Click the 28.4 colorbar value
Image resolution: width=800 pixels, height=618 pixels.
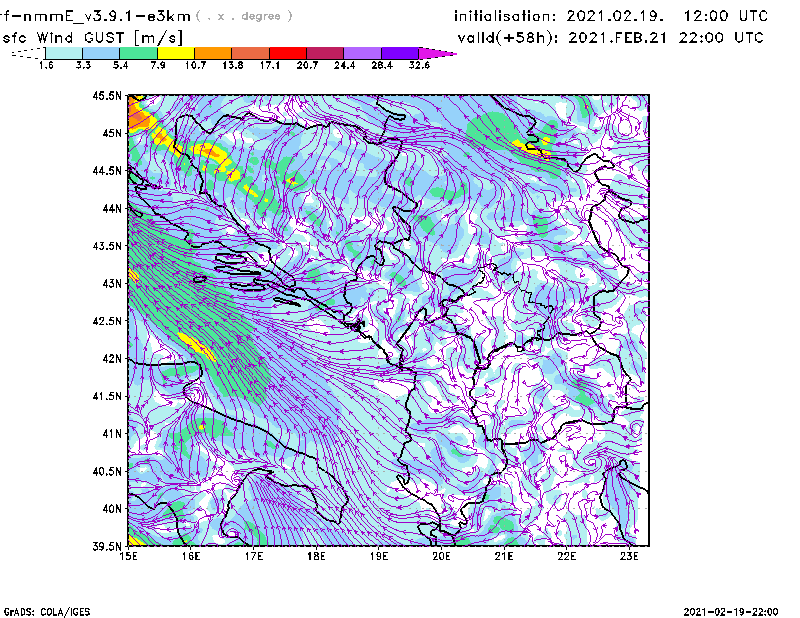(x=382, y=65)
